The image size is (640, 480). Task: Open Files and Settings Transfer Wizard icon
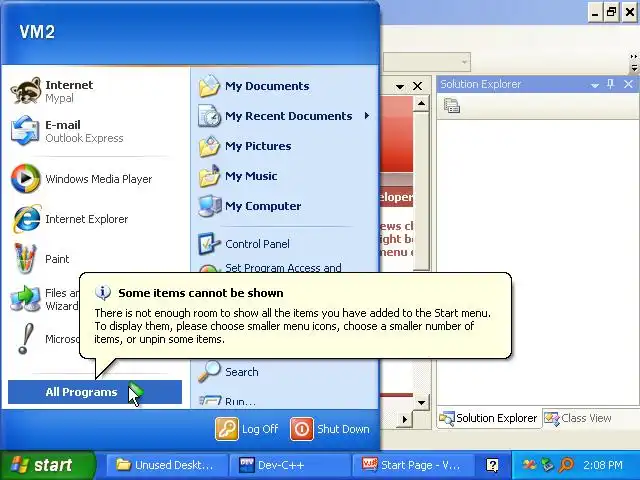click(25, 299)
